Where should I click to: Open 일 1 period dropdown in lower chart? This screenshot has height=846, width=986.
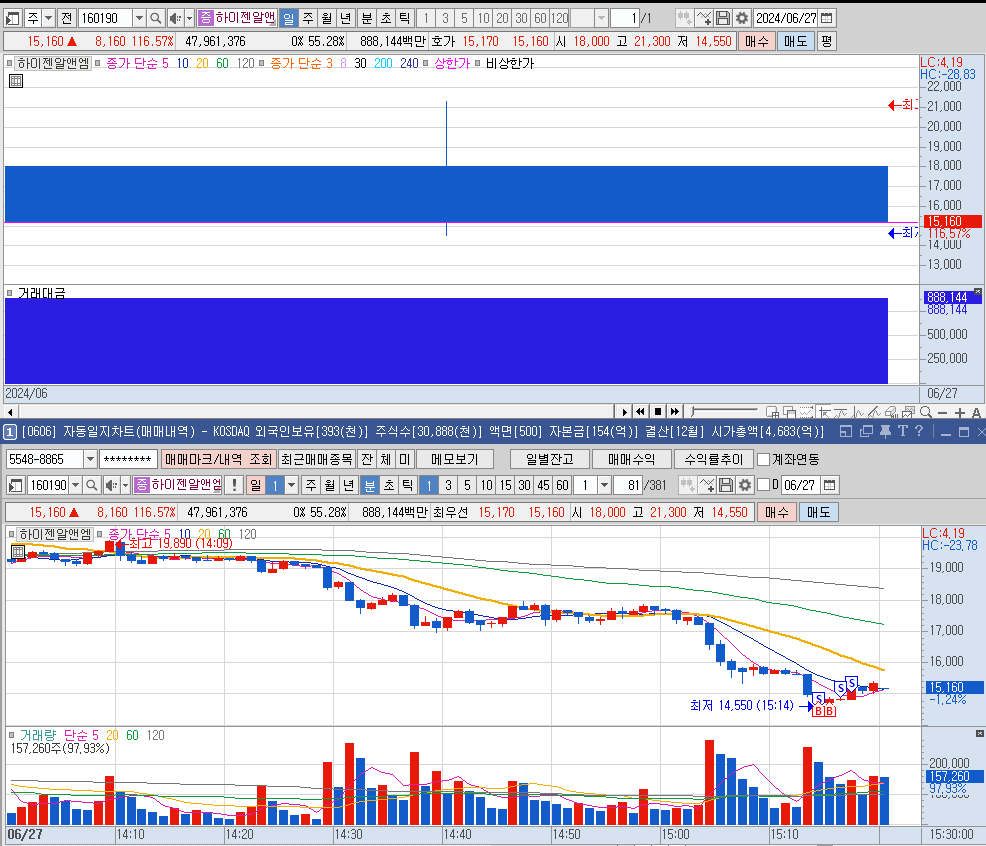(x=291, y=485)
